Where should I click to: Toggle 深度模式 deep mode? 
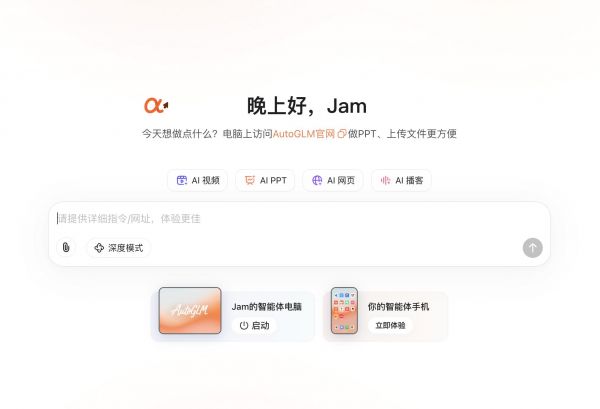(x=119, y=248)
